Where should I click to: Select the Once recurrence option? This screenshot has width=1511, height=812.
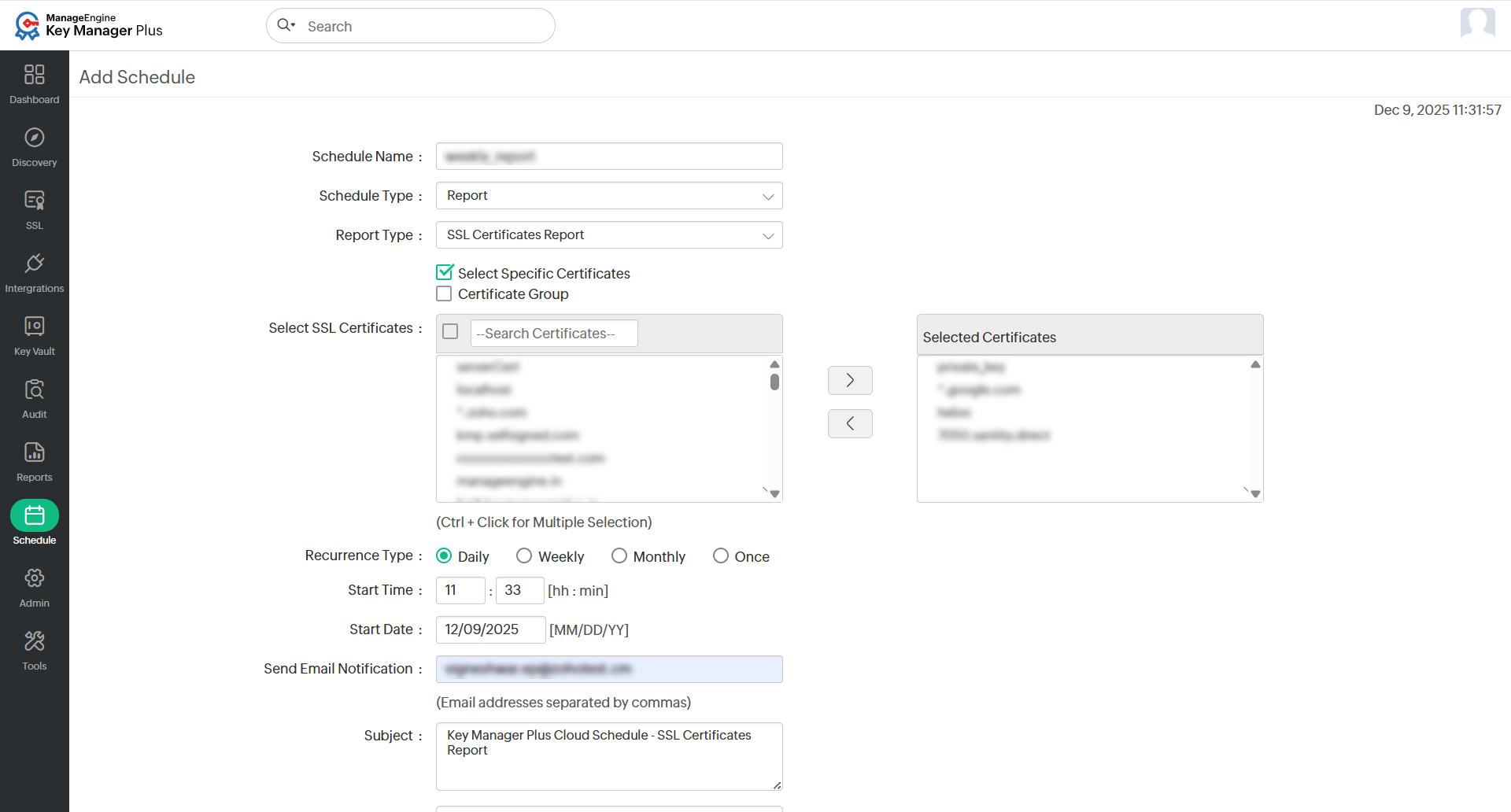tap(721, 556)
